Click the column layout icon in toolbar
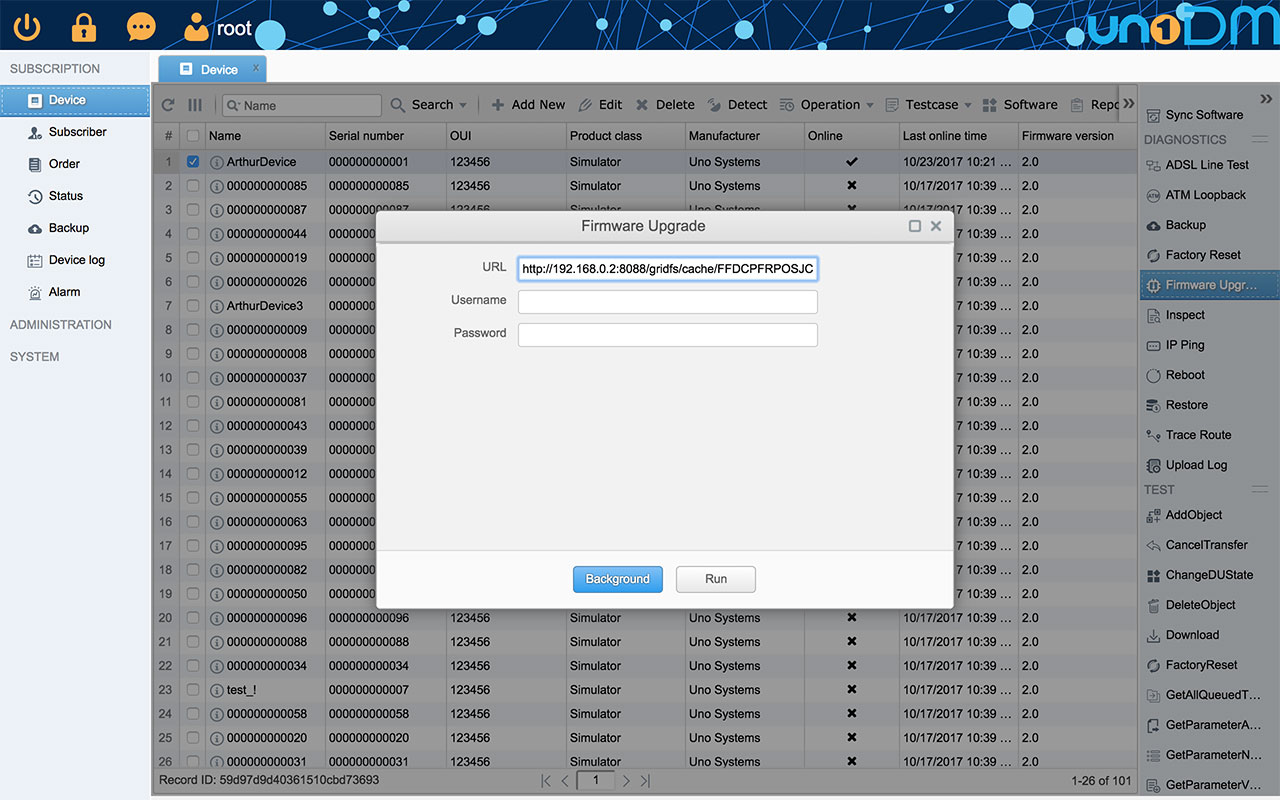The image size is (1280, 800). click(x=195, y=105)
